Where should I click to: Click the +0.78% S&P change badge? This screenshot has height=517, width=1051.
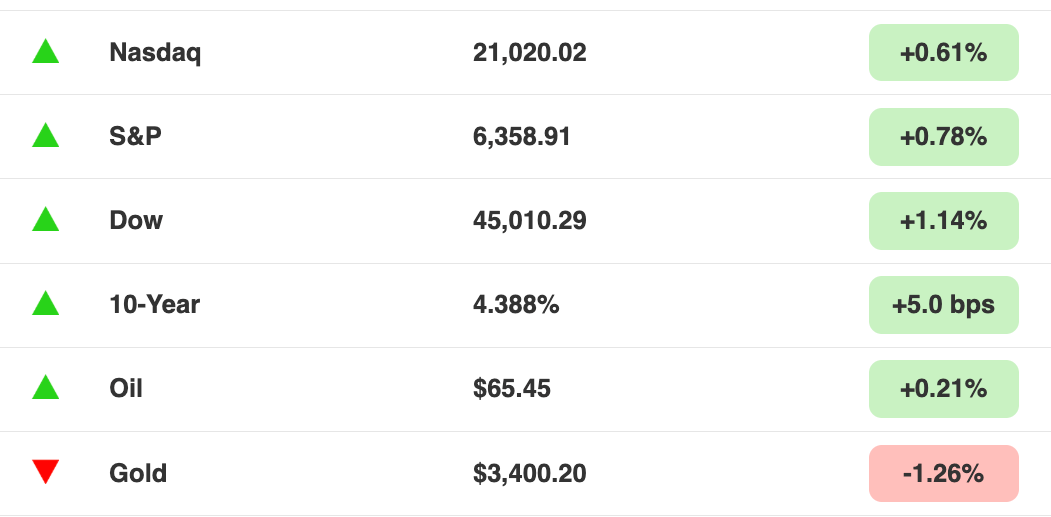click(944, 137)
